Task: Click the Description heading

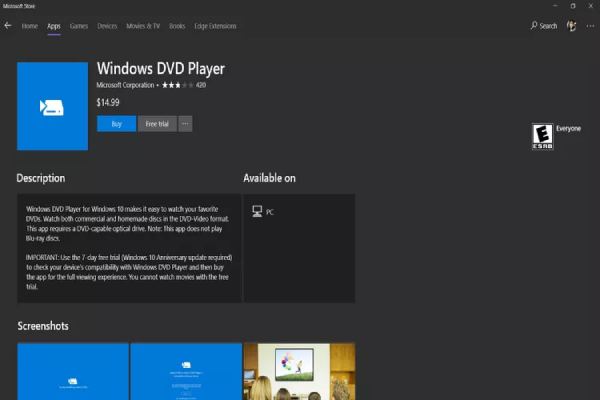Action: coord(41,178)
